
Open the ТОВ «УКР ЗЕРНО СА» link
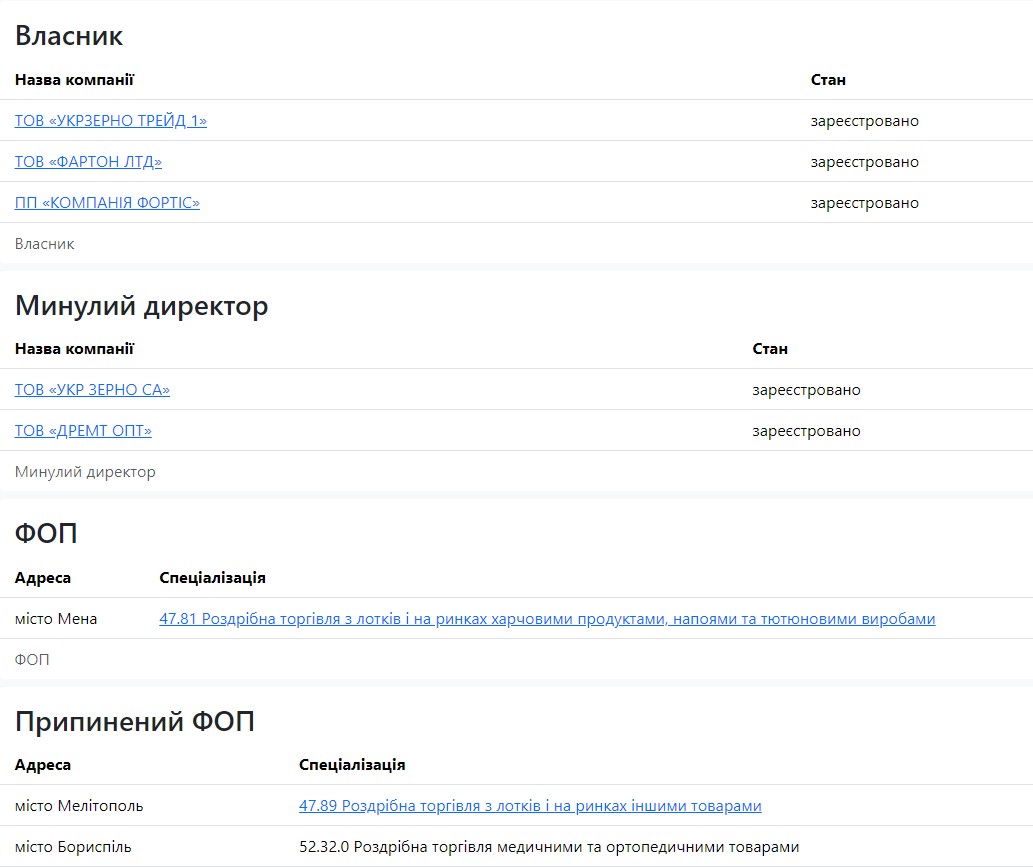(92, 390)
